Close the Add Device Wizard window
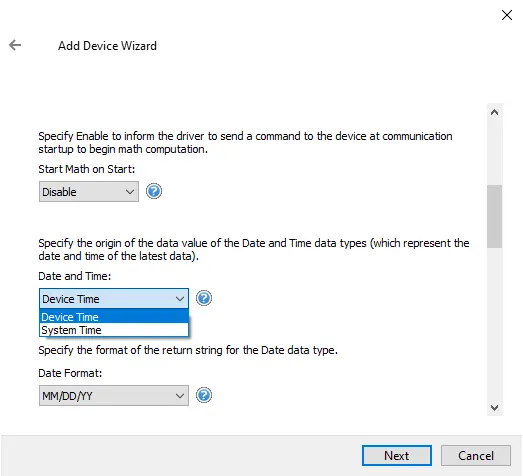Screen dimensions: 523x476 point(507,15)
